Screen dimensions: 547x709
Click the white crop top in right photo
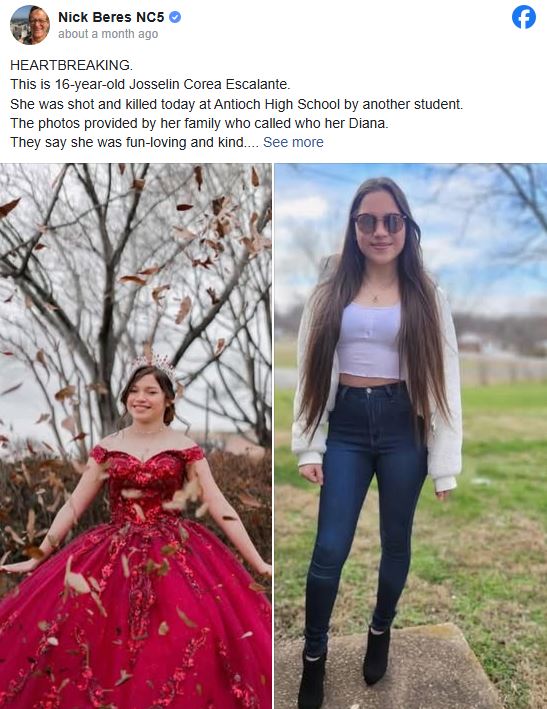370,340
